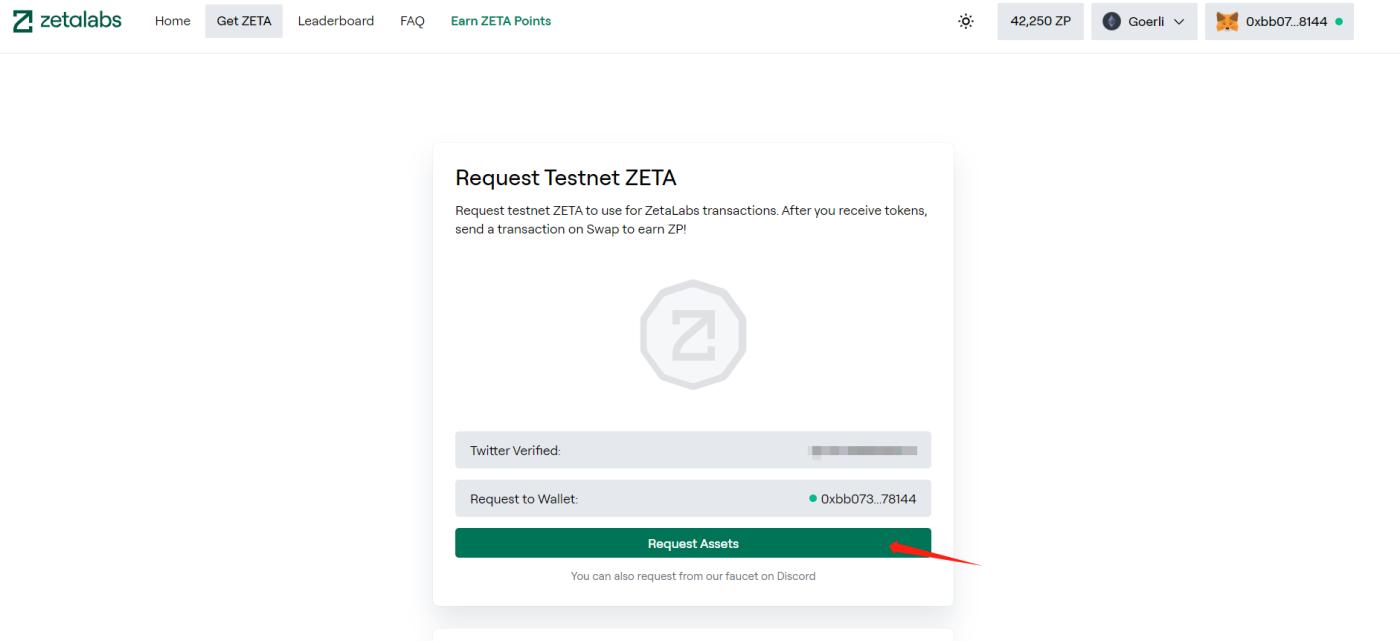Click the ZetaLabs logo icon
1400x641 pixels.
pos(22,21)
